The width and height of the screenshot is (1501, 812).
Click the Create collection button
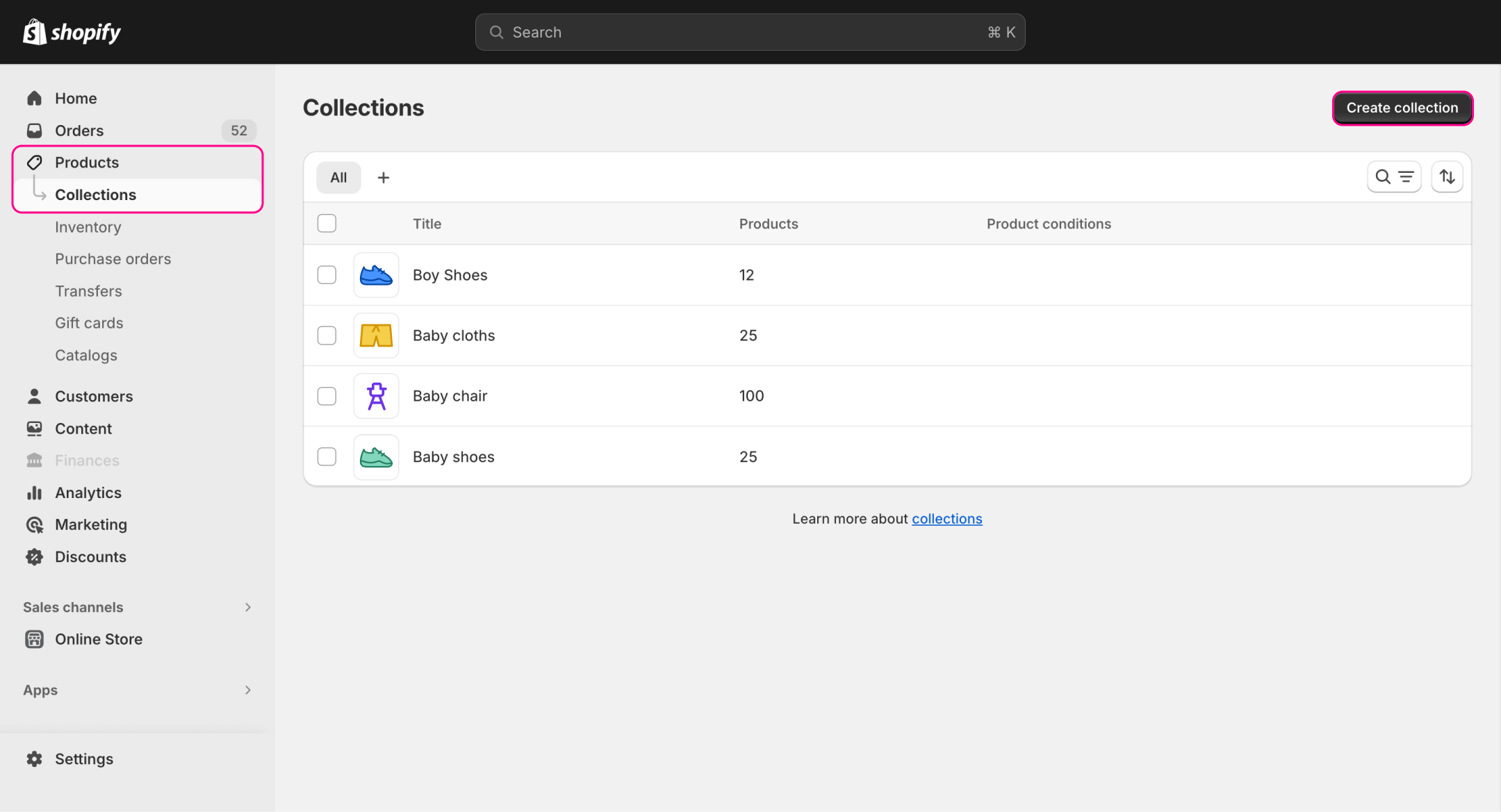point(1402,108)
